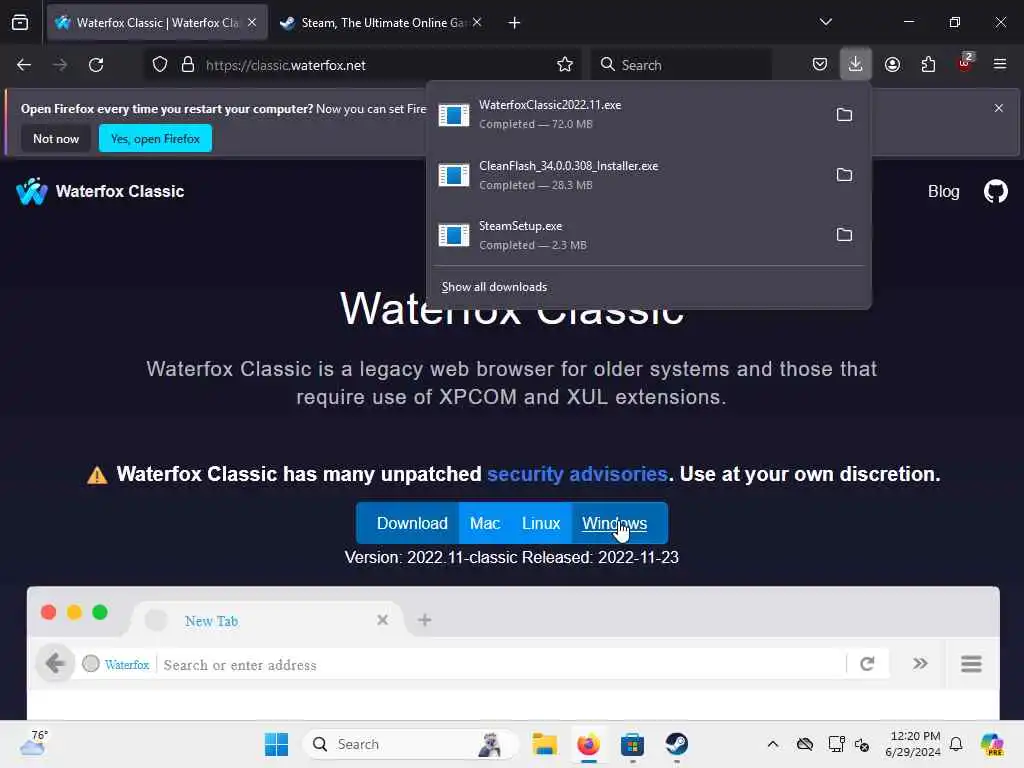The width and height of the screenshot is (1024, 768).
Task: Open the hamburger application menu
Action: pos(1000,65)
